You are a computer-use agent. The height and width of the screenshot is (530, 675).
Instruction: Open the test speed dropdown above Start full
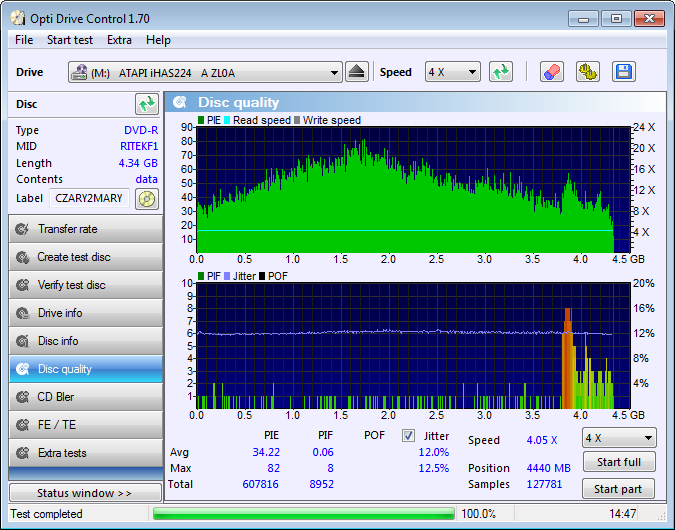click(619, 438)
